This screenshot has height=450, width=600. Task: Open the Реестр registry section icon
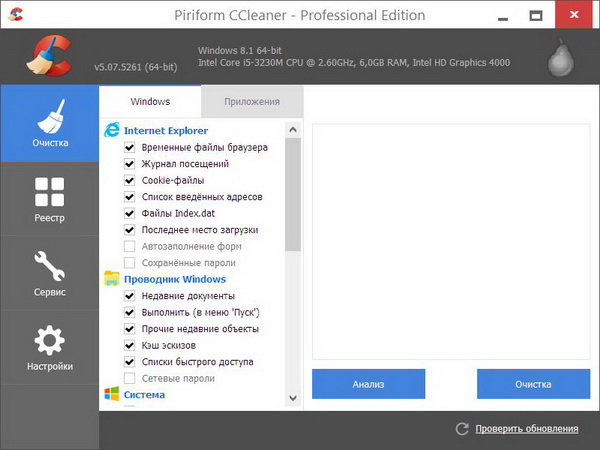pyautogui.click(x=49, y=191)
